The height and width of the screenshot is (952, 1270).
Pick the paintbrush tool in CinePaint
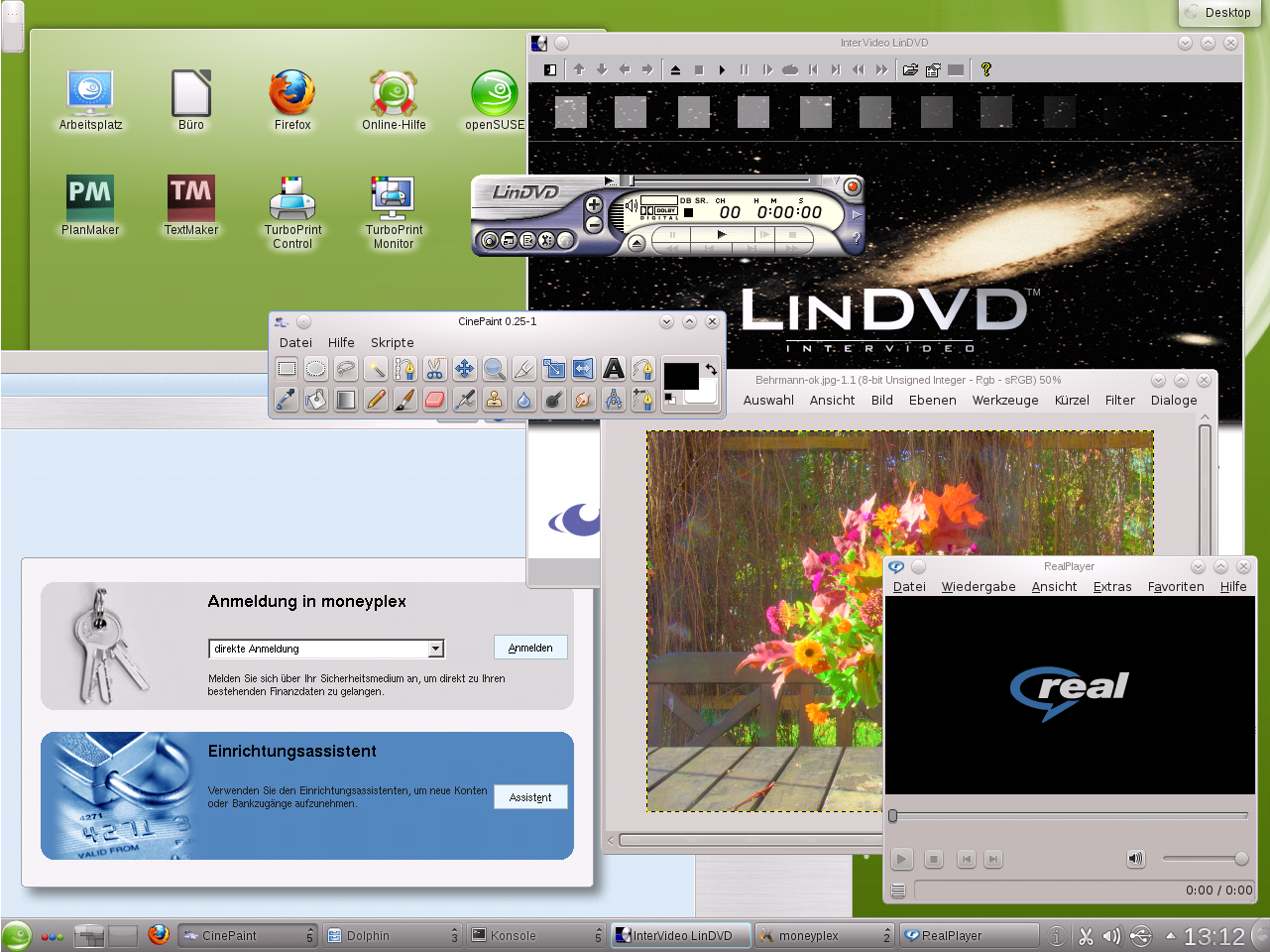tap(405, 399)
